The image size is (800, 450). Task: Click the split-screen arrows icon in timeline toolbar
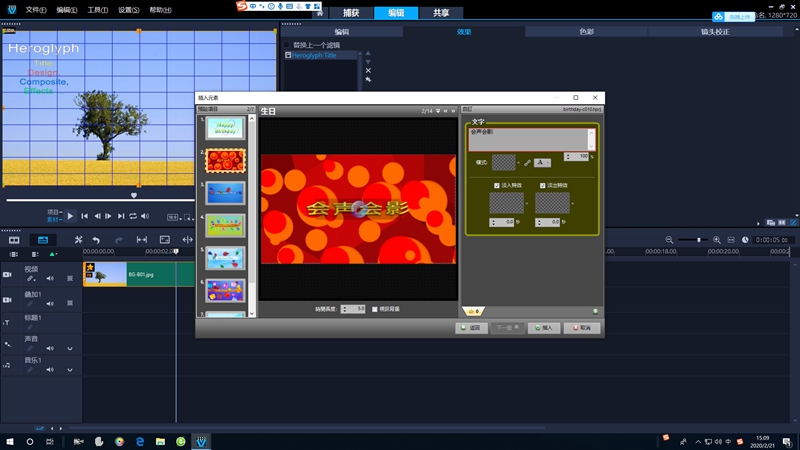[187, 240]
